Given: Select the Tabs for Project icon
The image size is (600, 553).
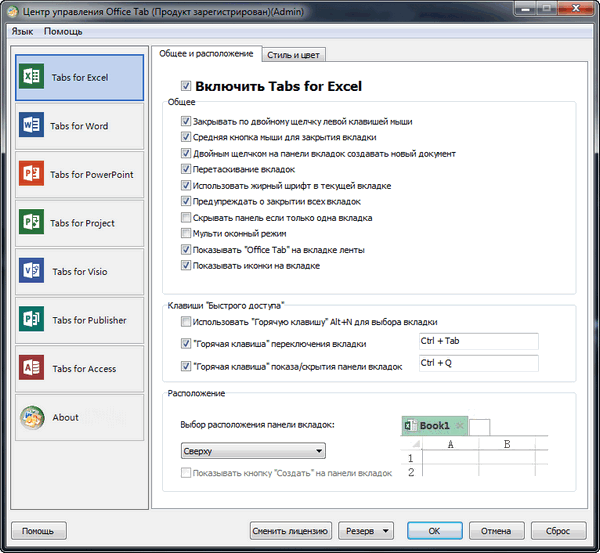Looking at the screenshot, I should click(31, 222).
